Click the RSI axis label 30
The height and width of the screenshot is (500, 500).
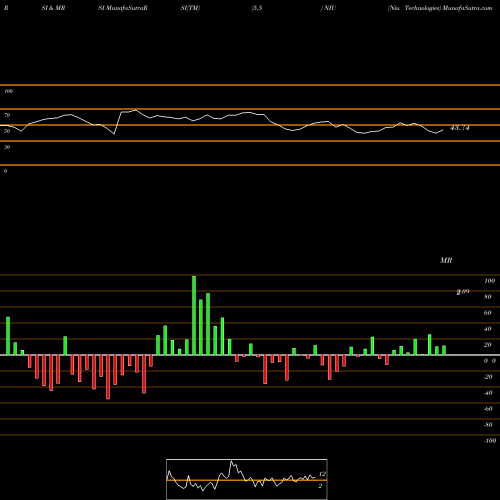(x=7, y=147)
